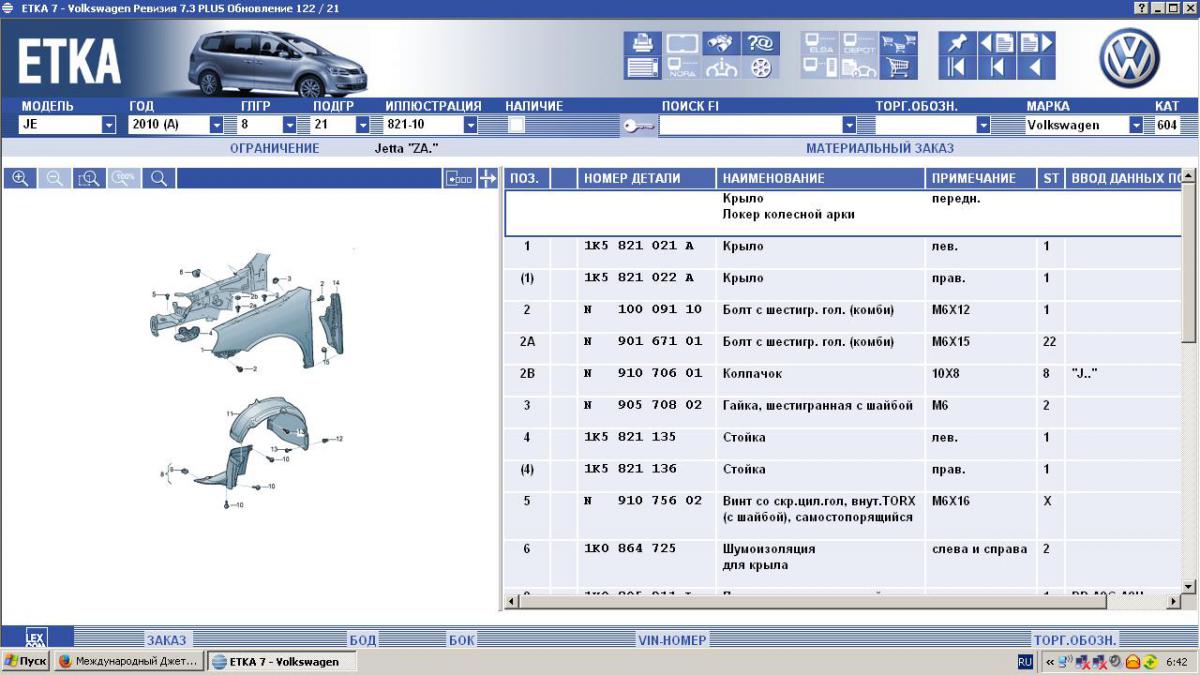Select the Колпачок row name
Viewport: 1200px width, 675px height.
[x=752, y=373]
